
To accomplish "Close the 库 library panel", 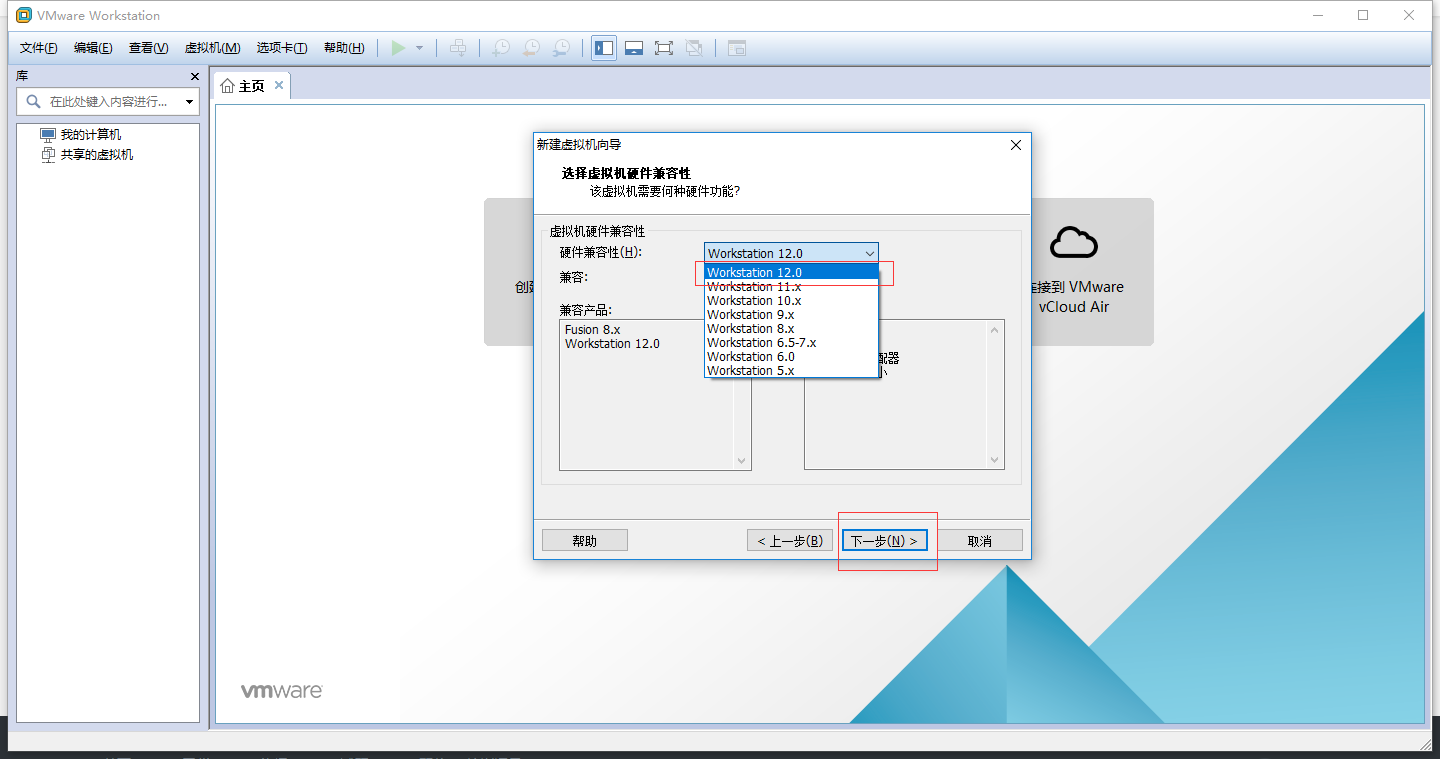I will coord(195,76).
